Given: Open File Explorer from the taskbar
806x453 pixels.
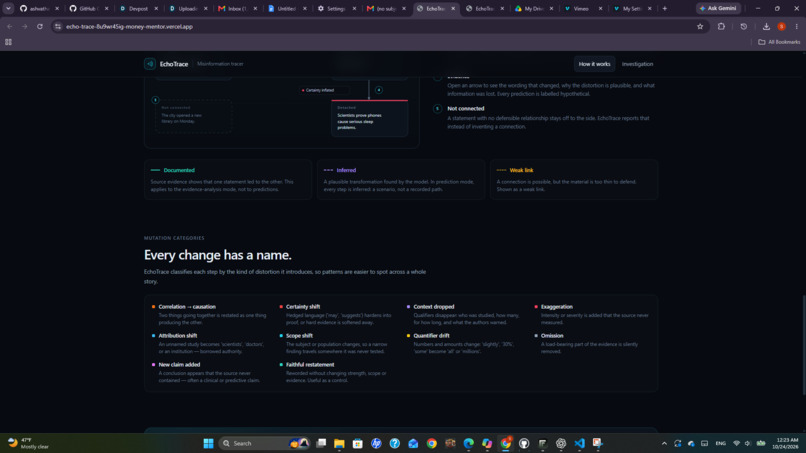Looking at the screenshot, I should point(339,443).
